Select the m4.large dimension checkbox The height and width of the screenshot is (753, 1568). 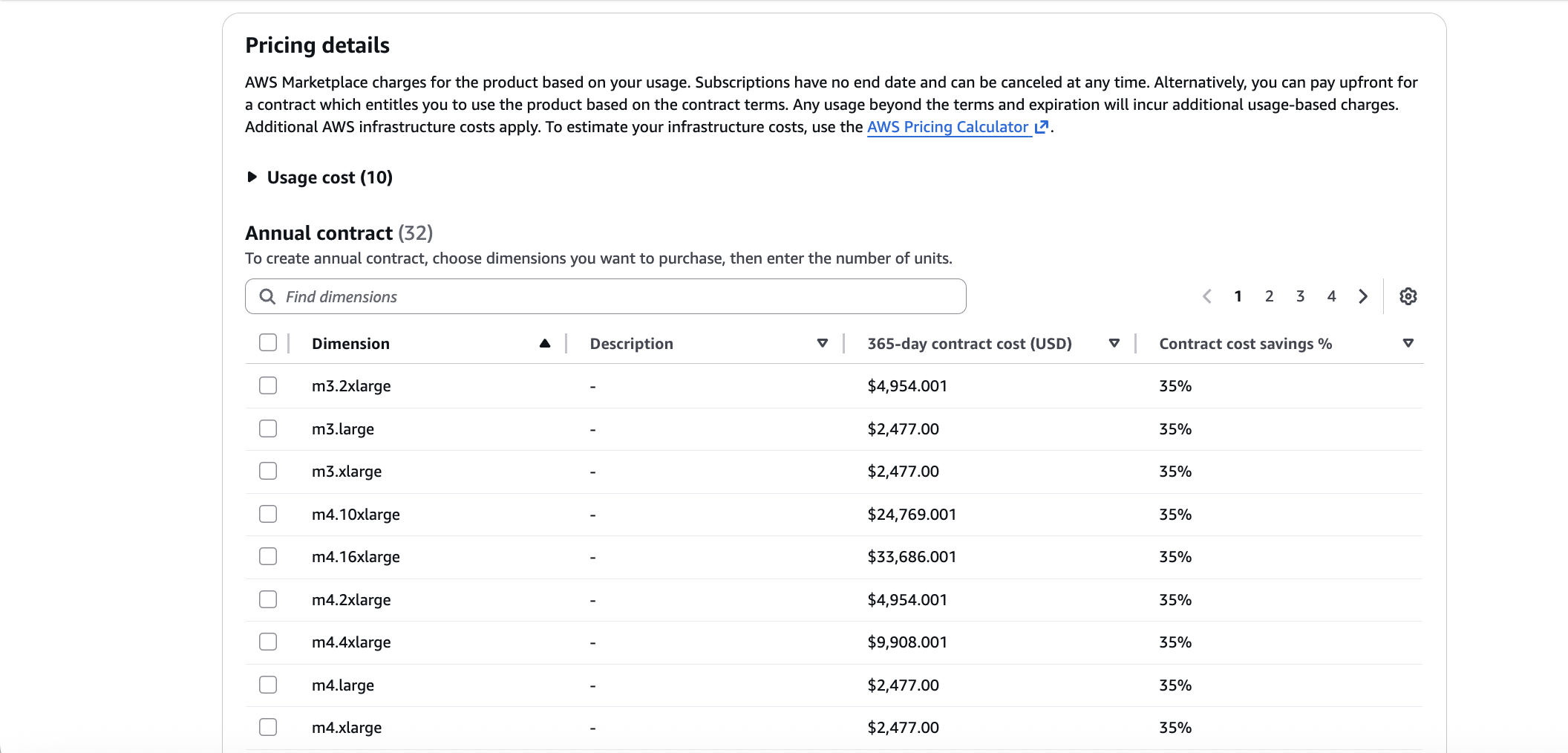click(x=268, y=685)
